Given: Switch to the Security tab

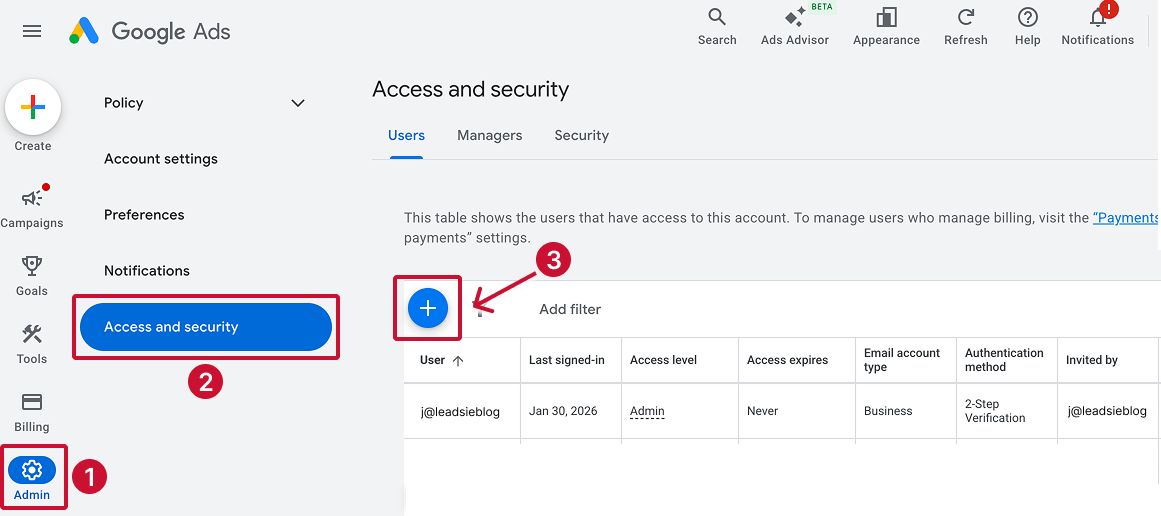Looking at the screenshot, I should click(x=581, y=135).
